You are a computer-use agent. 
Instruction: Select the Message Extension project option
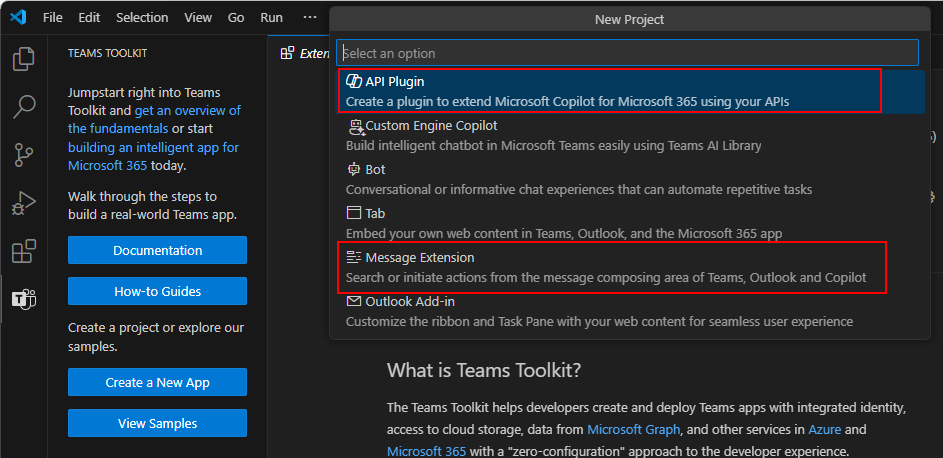coord(630,267)
